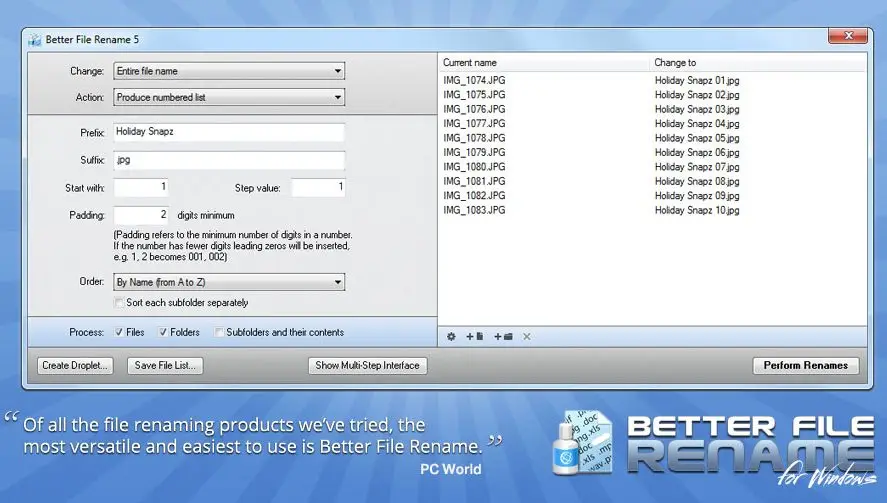
Task: Select IMG_1078.JPG in the file list
Action: coord(474,138)
